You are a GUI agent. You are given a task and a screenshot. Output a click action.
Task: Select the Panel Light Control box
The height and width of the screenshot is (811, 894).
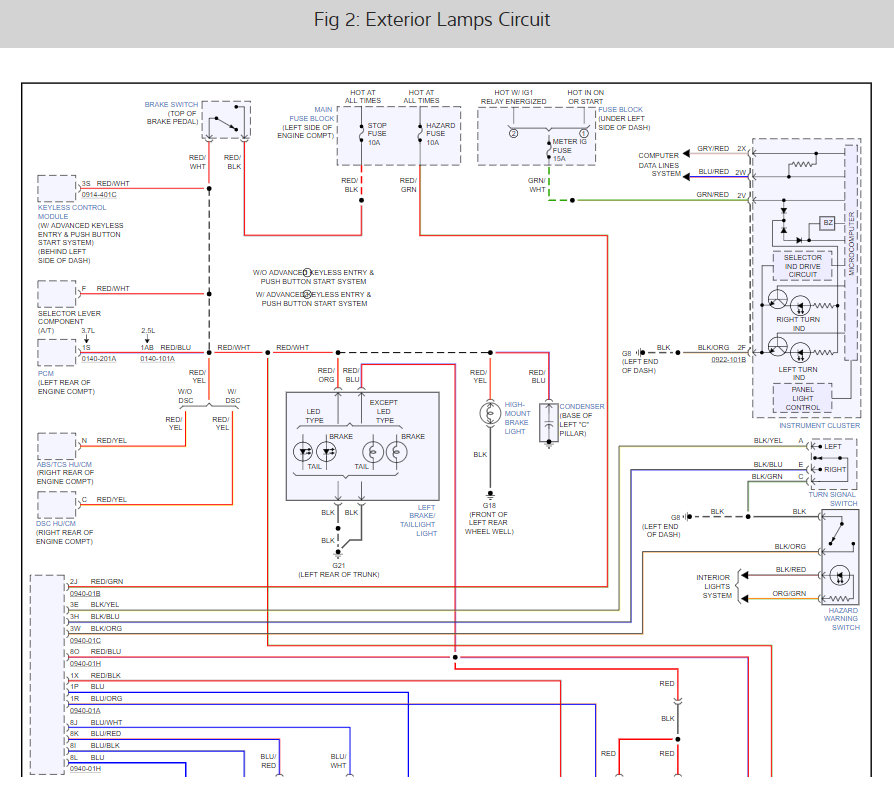(x=803, y=400)
